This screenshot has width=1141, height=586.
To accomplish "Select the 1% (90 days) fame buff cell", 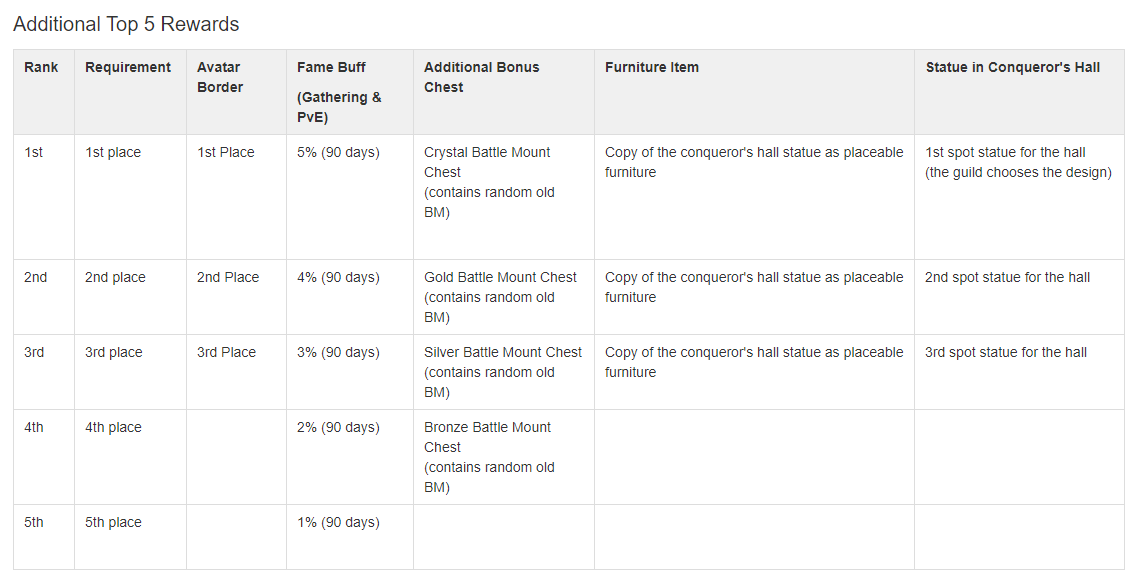I will [x=338, y=522].
